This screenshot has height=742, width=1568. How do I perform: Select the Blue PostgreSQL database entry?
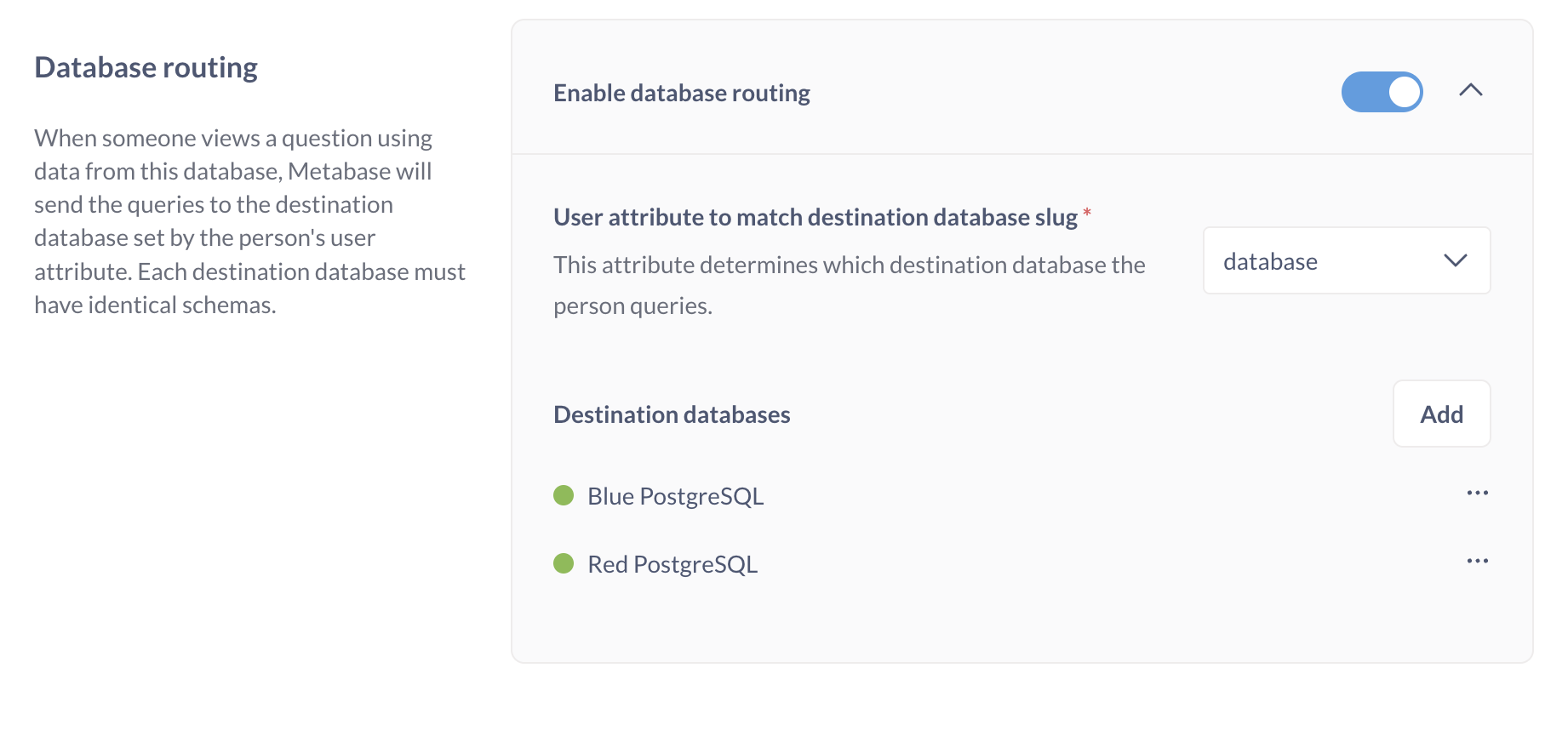click(x=675, y=495)
